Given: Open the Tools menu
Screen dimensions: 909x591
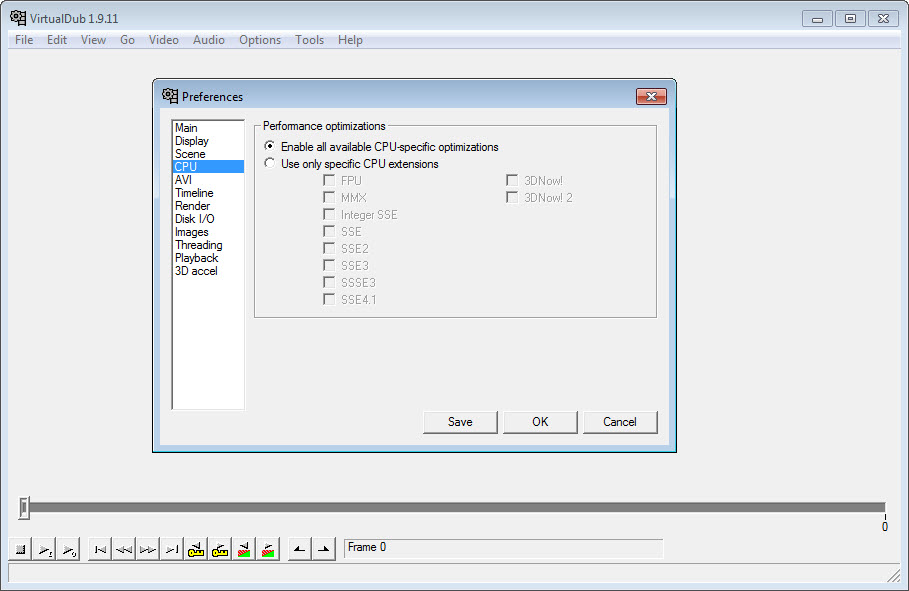Looking at the screenshot, I should tap(309, 39).
